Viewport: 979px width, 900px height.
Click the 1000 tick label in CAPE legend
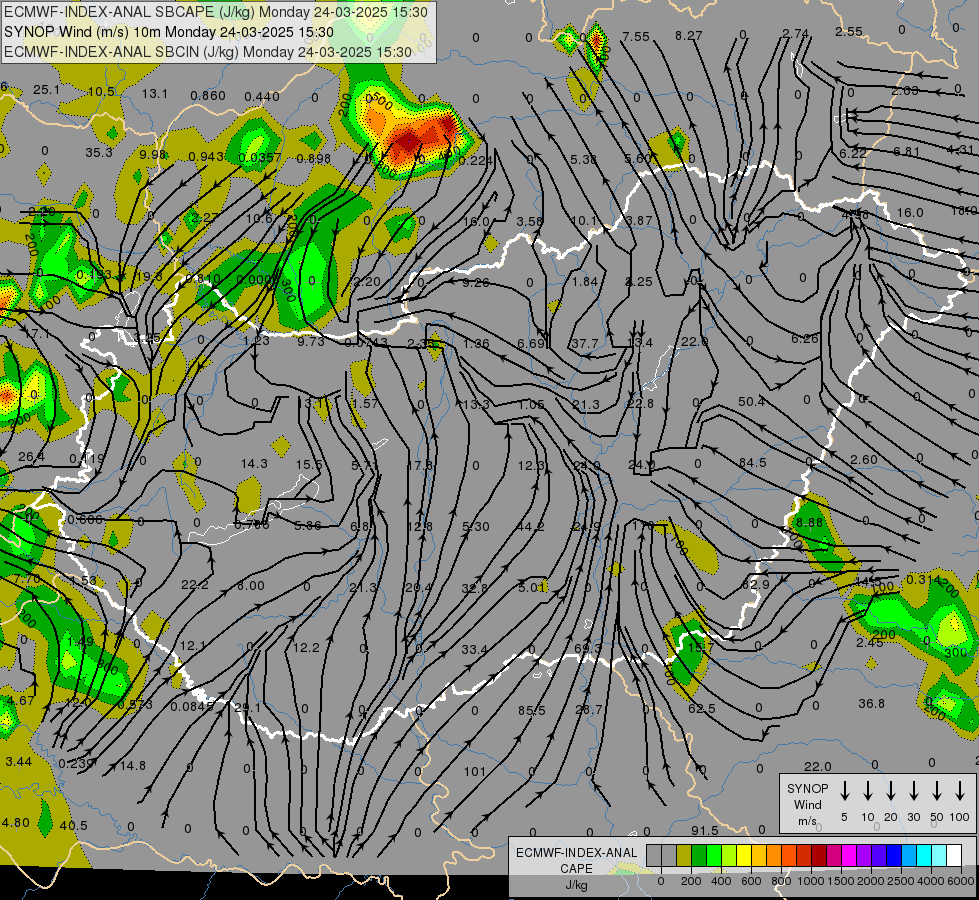(x=810, y=881)
